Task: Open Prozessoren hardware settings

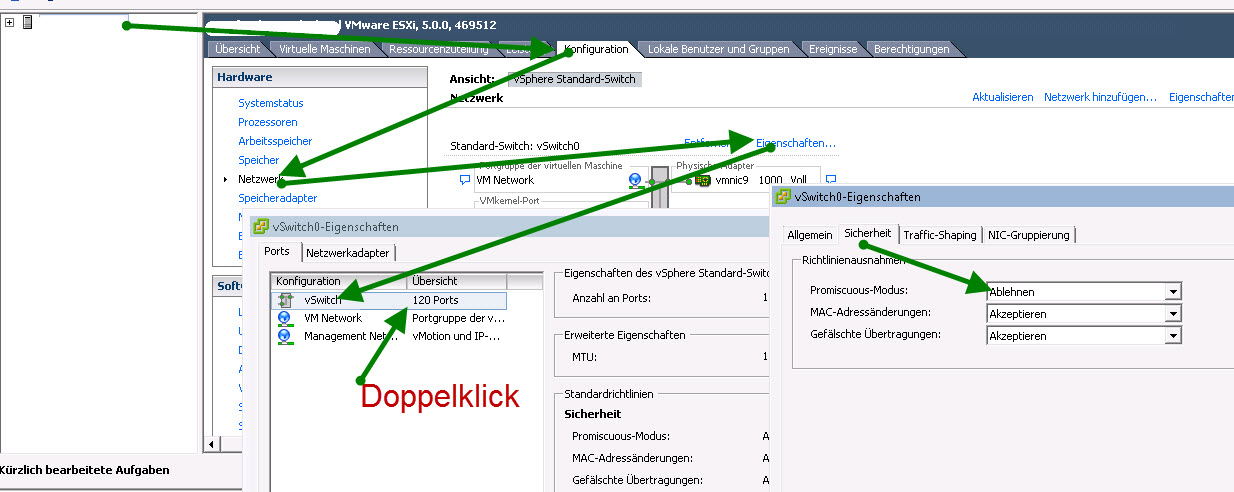Action: [268, 122]
